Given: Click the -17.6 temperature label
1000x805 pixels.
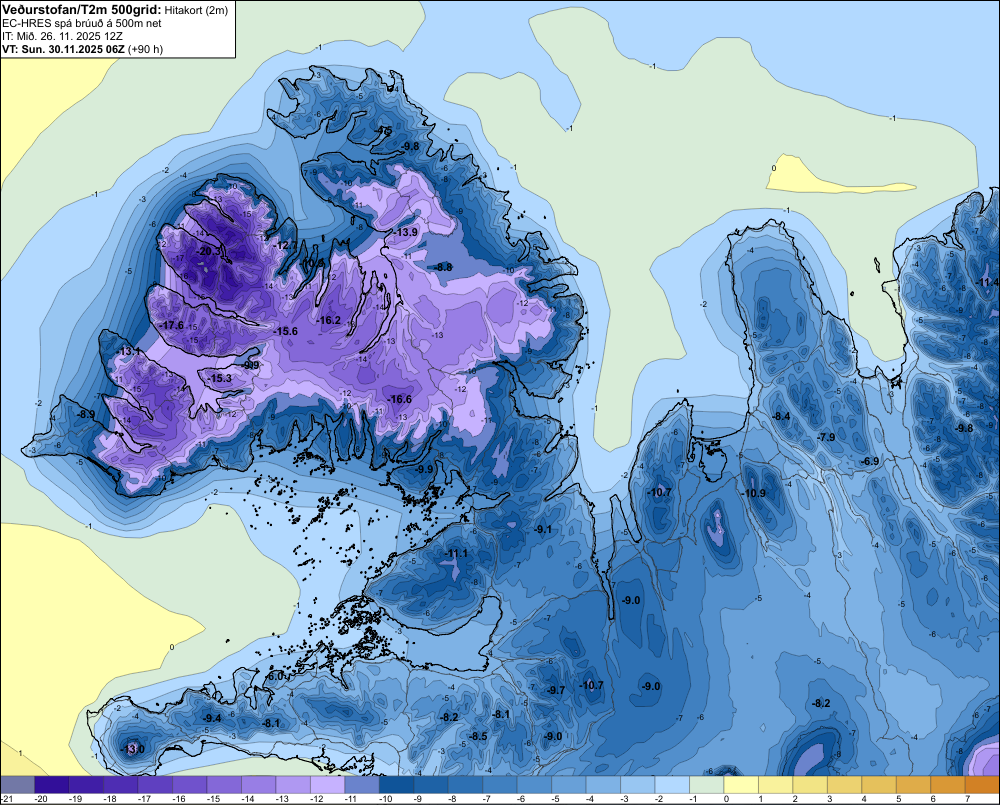Looking at the screenshot, I should pyautogui.click(x=172, y=325).
